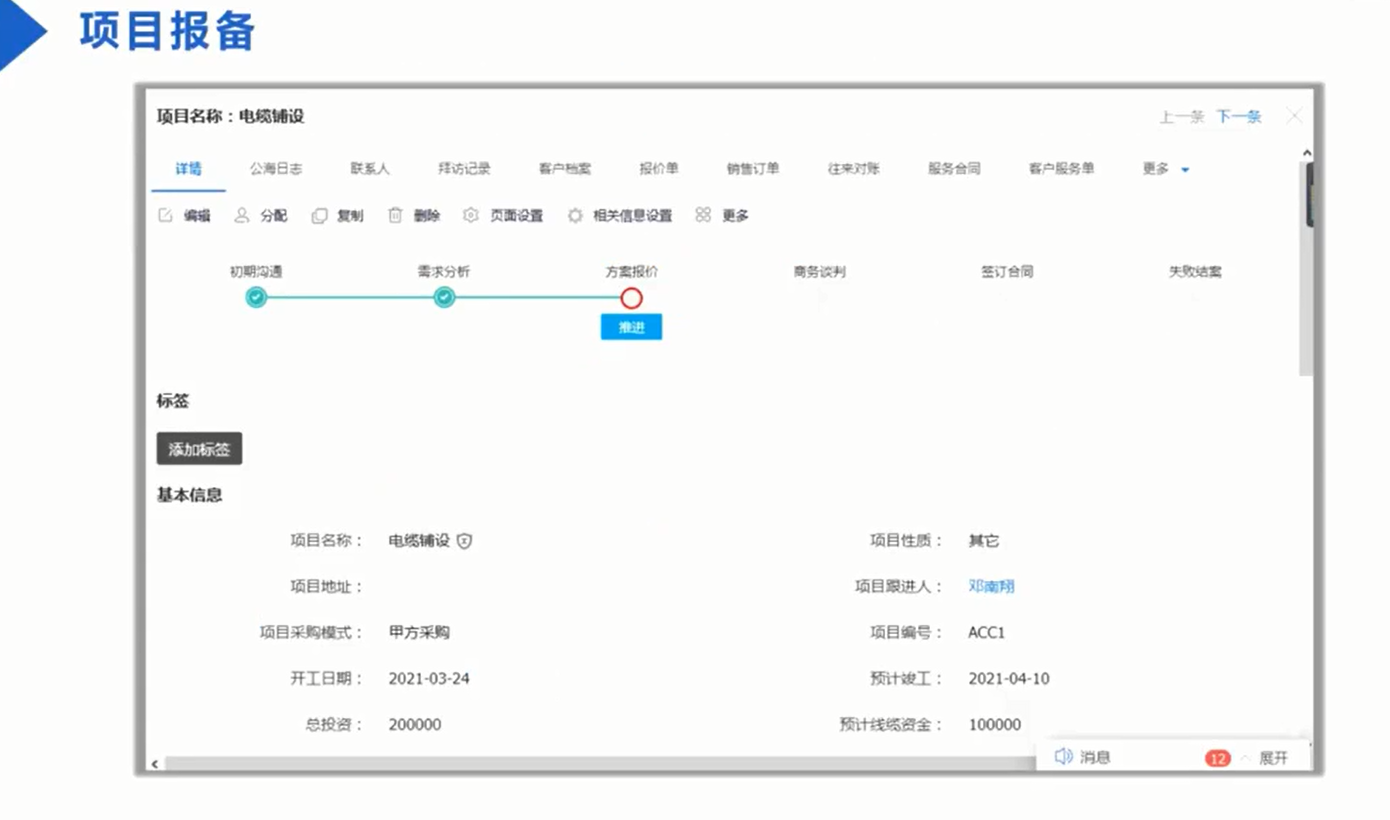Screen dimensions: 1390x820
Task: Click the 编辑 edit pencil icon
Action: coord(166,215)
